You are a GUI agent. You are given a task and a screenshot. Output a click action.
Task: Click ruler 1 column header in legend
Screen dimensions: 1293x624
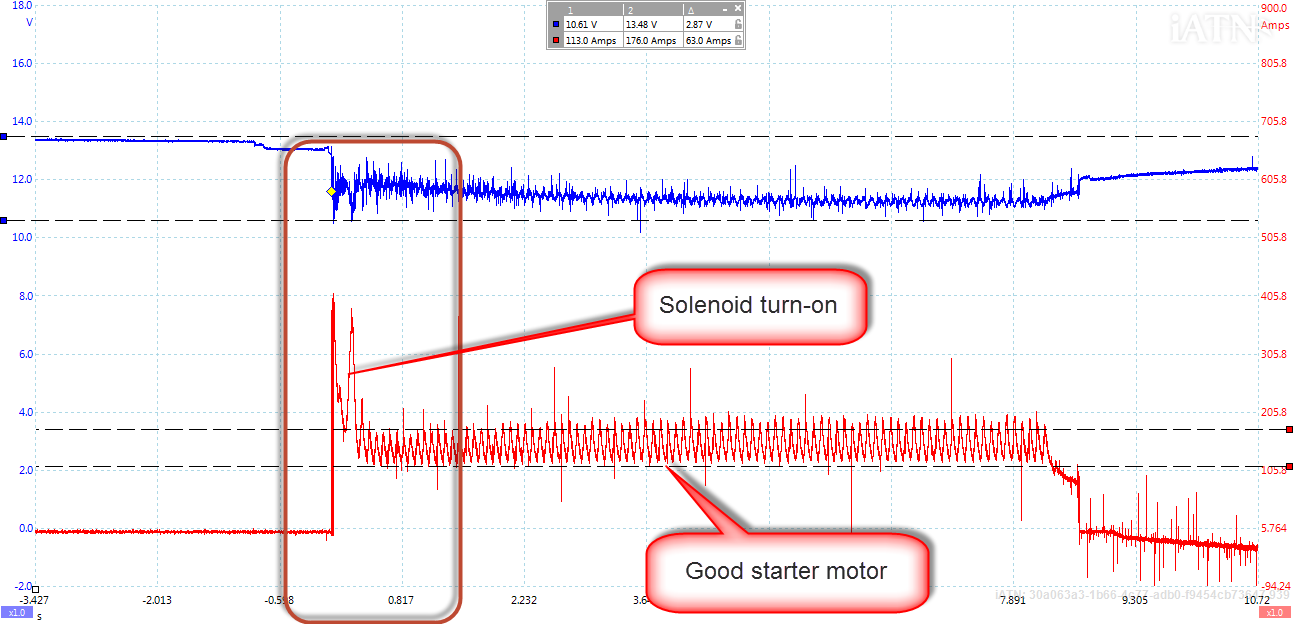(x=570, y=8)
